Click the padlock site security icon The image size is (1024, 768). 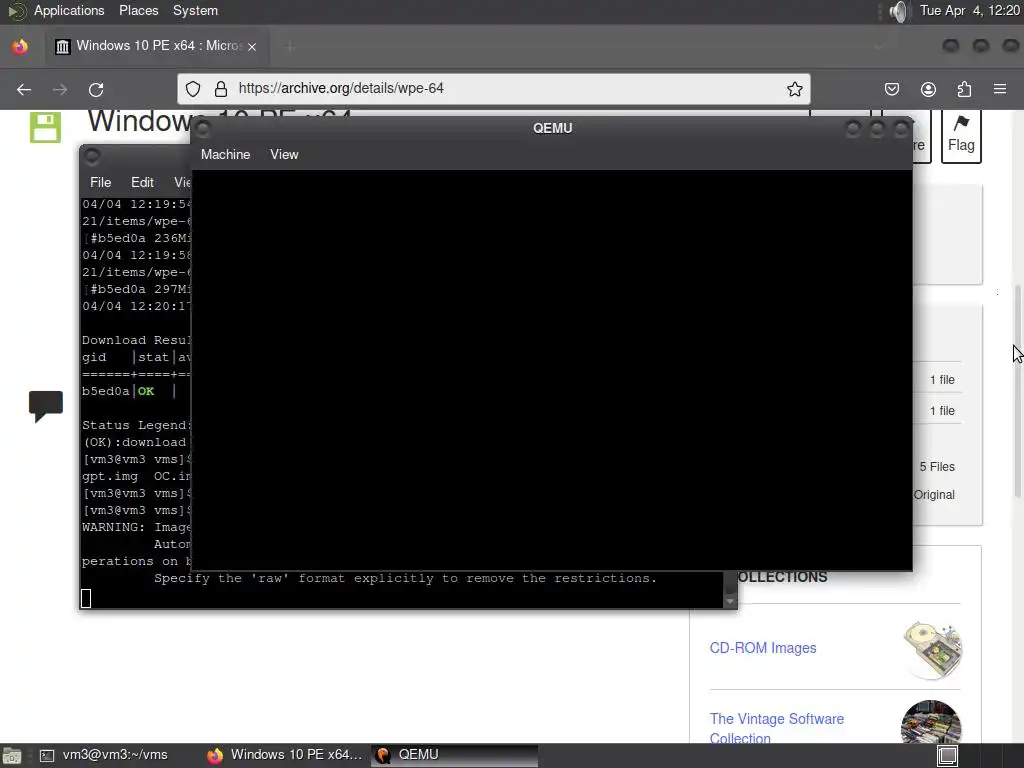(x=221, y=89)
